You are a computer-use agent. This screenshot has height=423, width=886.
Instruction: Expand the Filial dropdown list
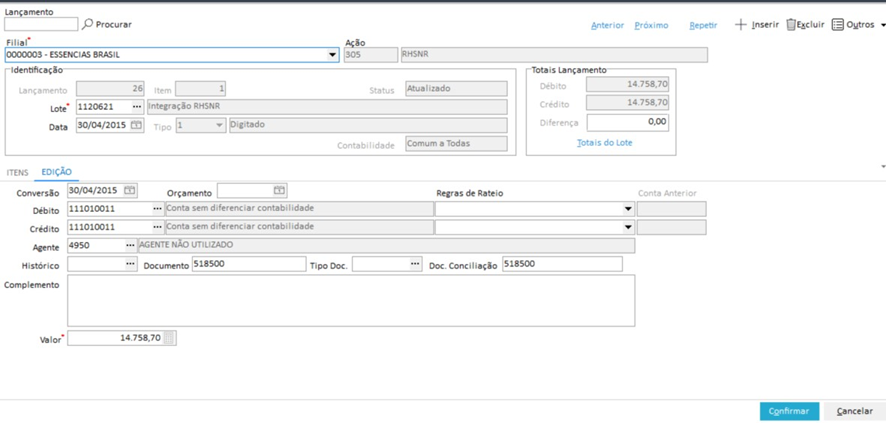[333, 55]
